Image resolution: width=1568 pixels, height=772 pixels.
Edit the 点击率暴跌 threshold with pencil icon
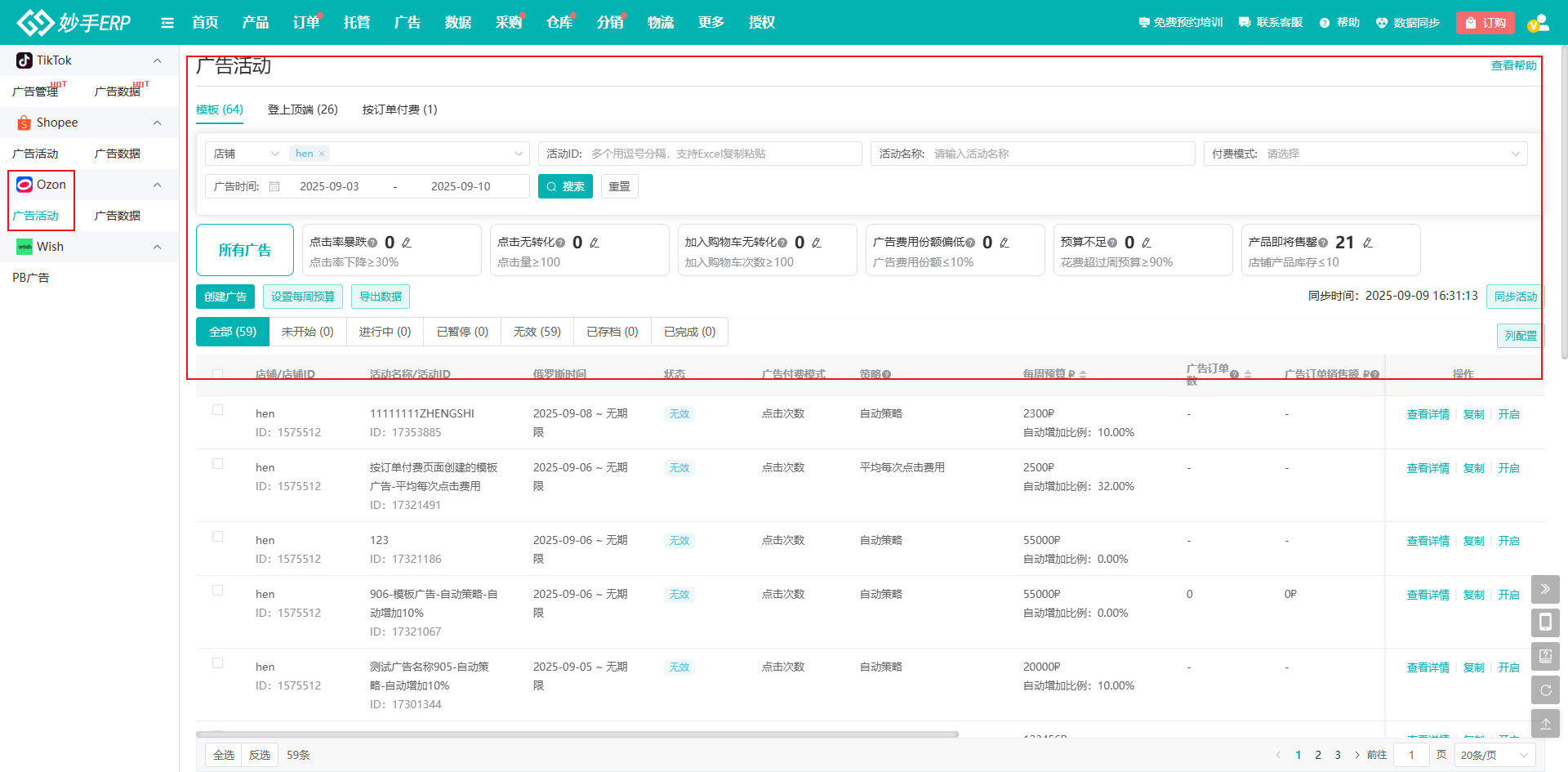(x=407, y=243)
